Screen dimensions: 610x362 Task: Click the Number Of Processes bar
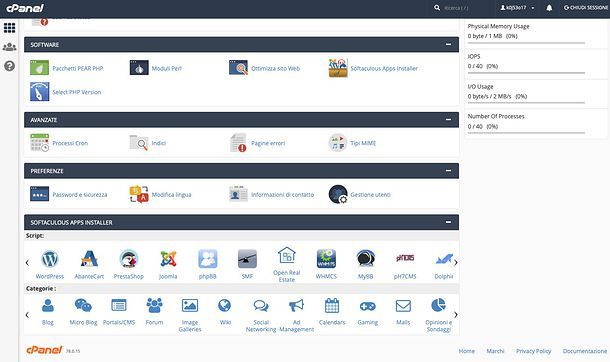[526, 133]
